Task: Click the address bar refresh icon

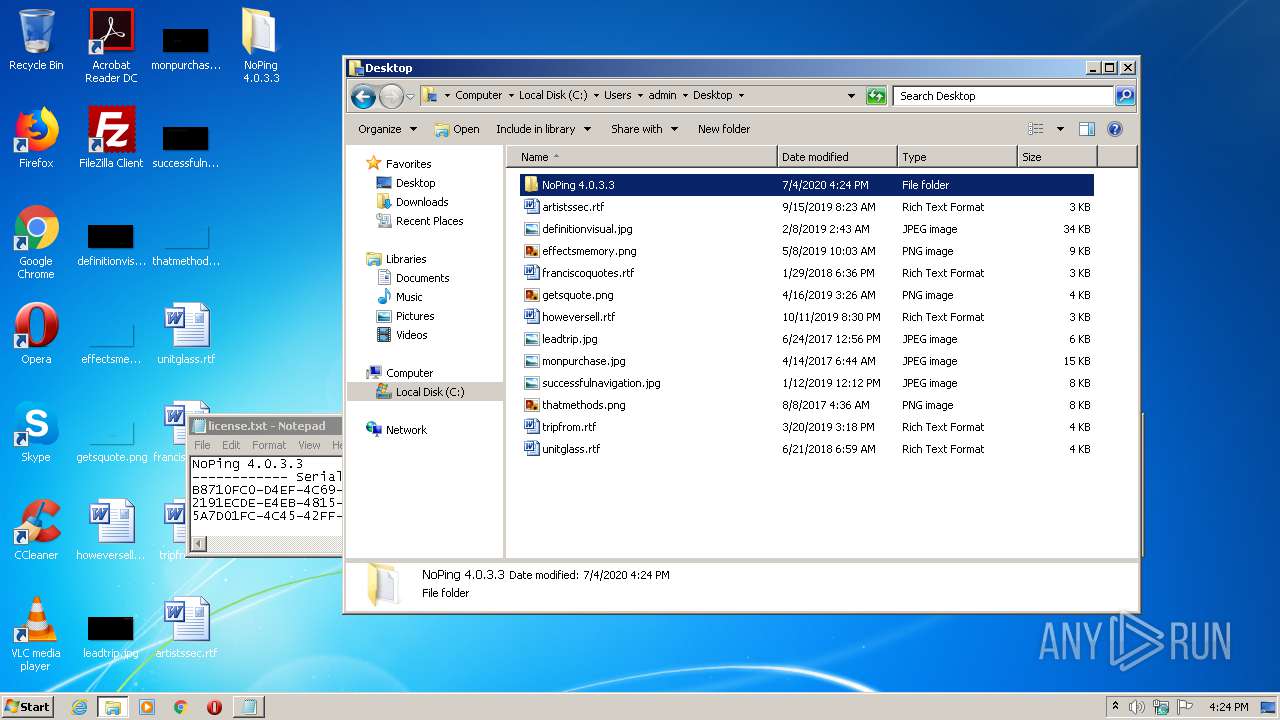Action: click(876, 96)
